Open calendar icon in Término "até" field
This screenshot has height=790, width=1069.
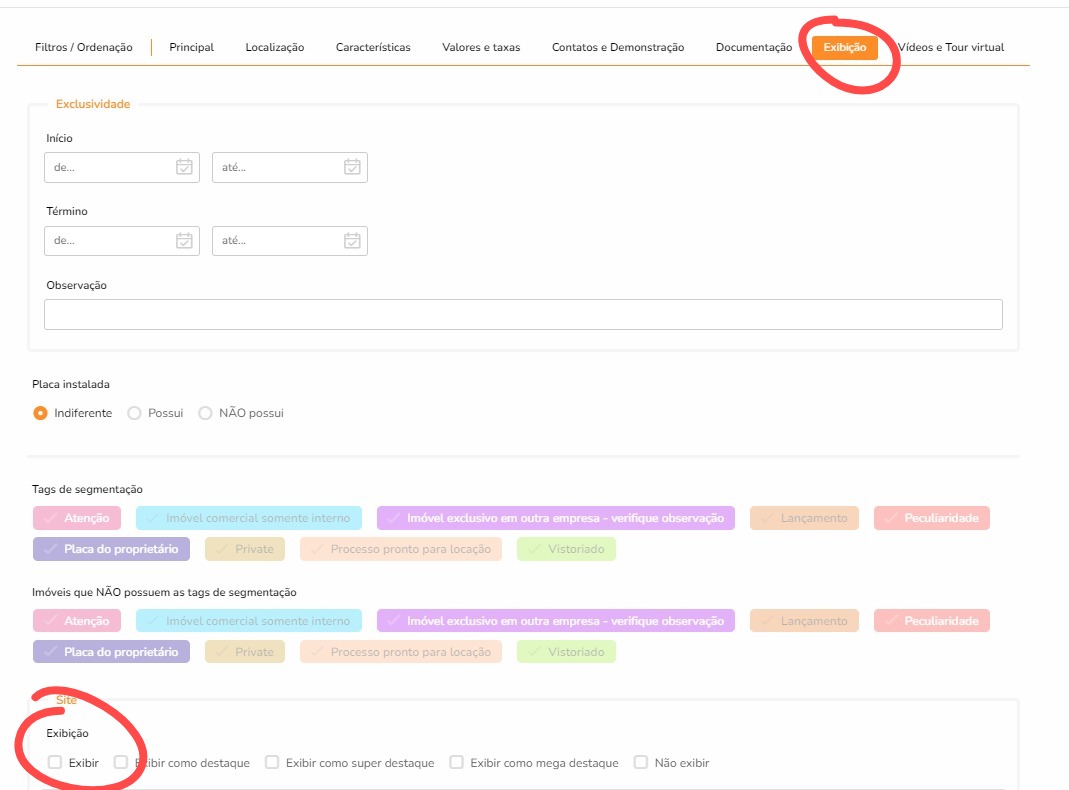click(352, 240)
